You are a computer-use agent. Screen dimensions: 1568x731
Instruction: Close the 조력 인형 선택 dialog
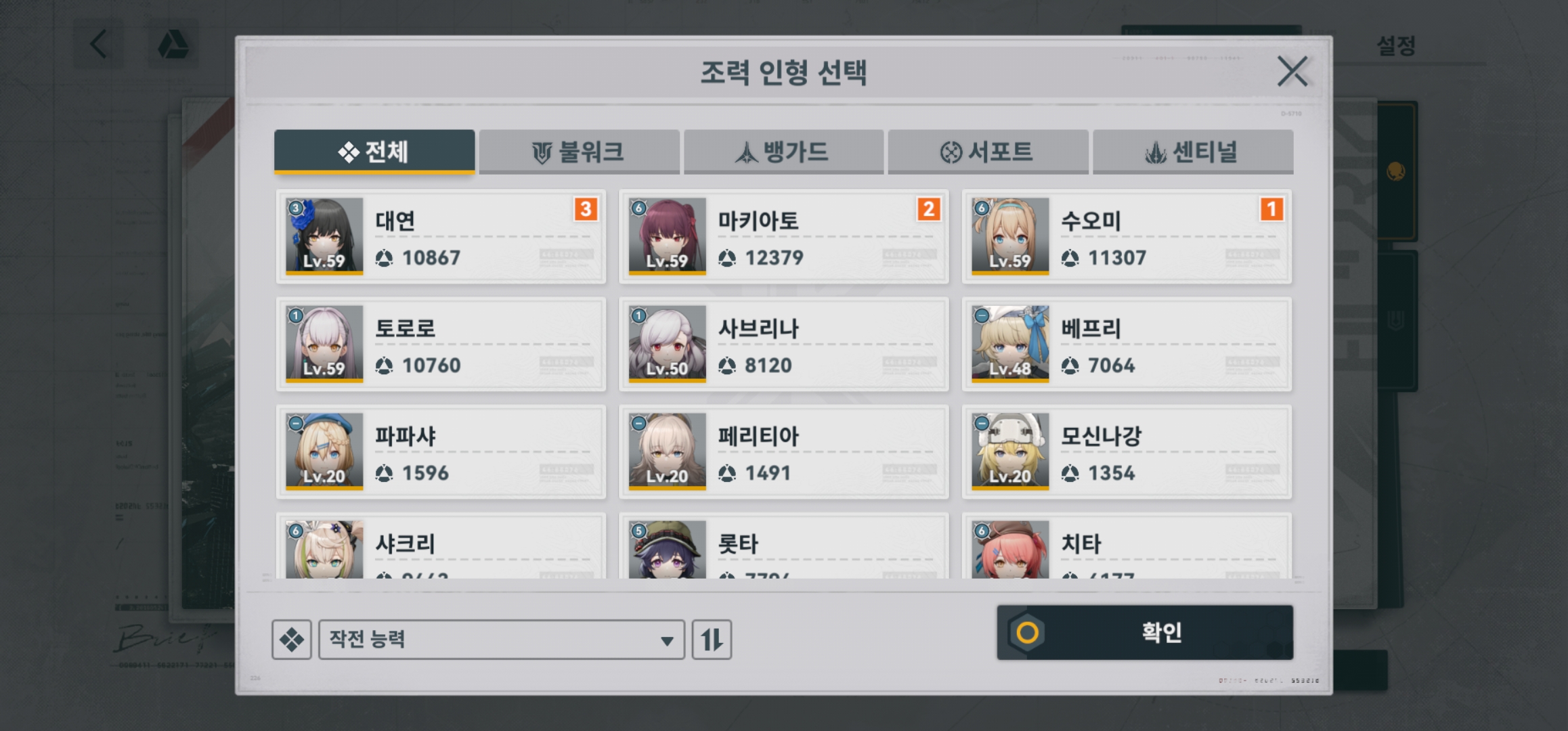click(x=1292, y=71)
